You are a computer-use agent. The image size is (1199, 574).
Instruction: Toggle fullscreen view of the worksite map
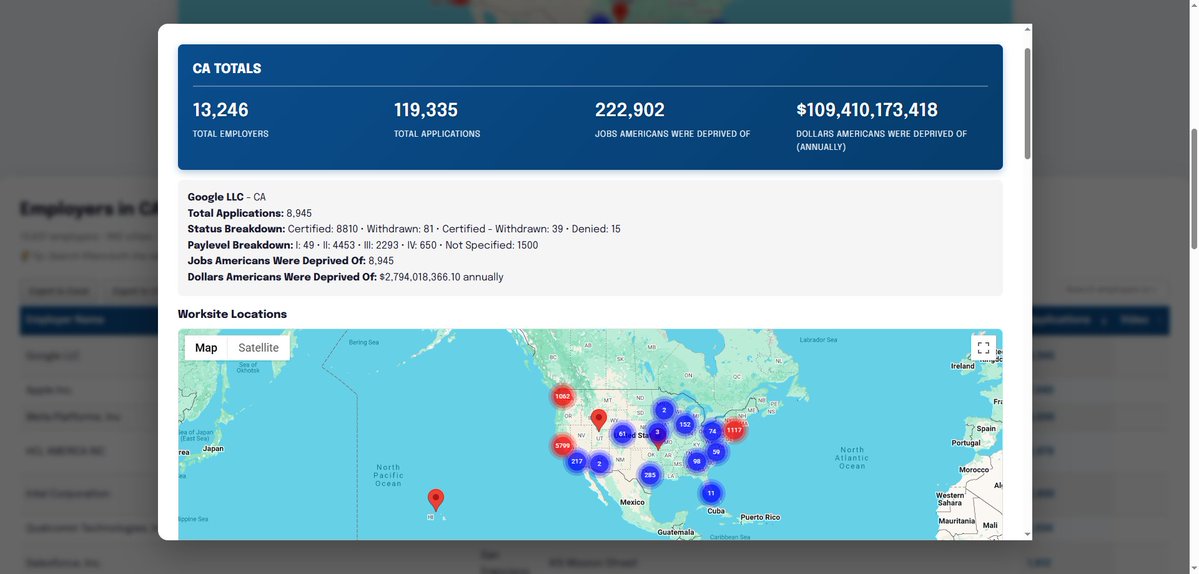tap(983, 348)
